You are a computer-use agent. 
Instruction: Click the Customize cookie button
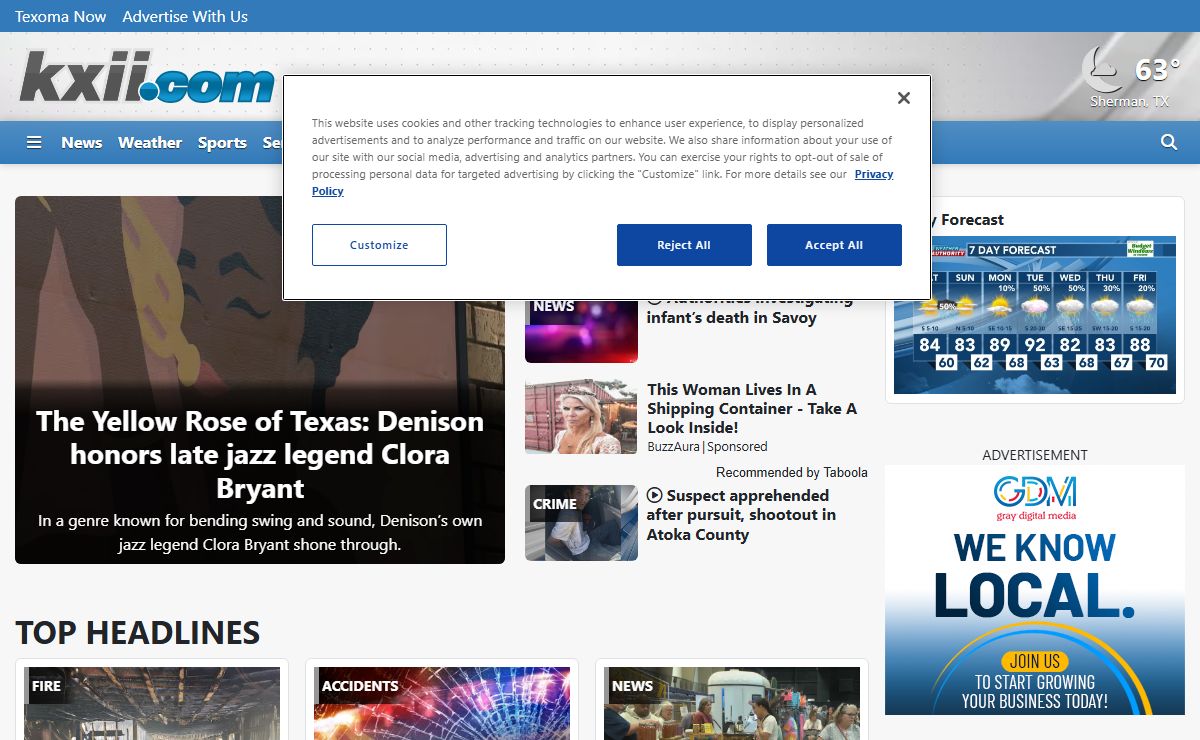(379, 245)
